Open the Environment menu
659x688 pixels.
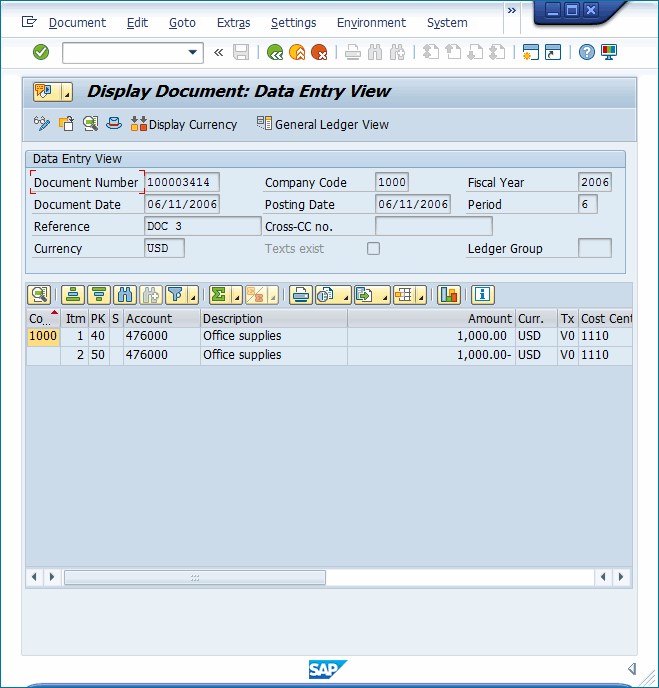[x=371, y=22]
